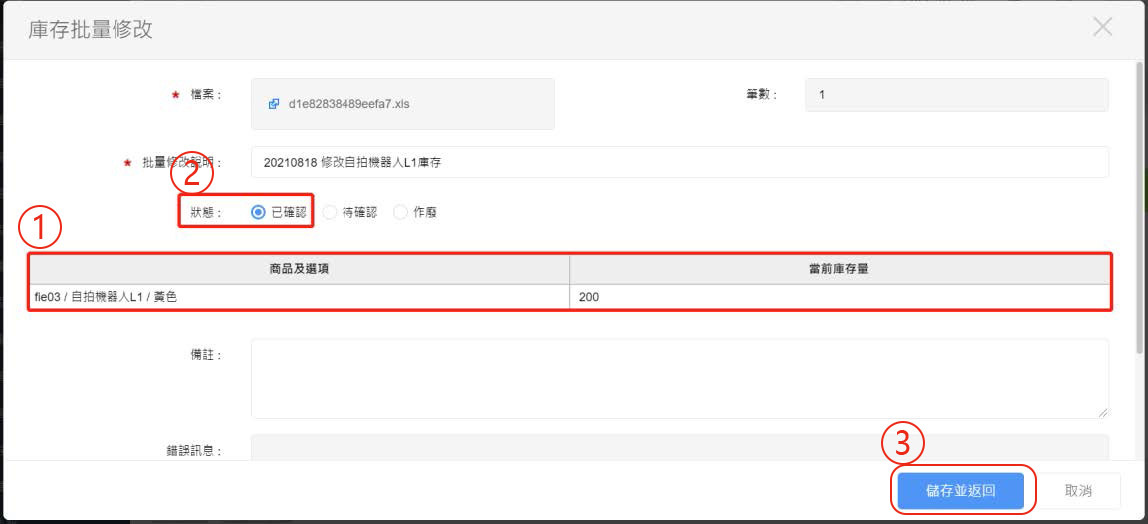The width and height of the screenshot is (1148, 524).
Task: Click the 庫存批量修改 dialog title
Action: pyautogui.click(x=91, y=29)
